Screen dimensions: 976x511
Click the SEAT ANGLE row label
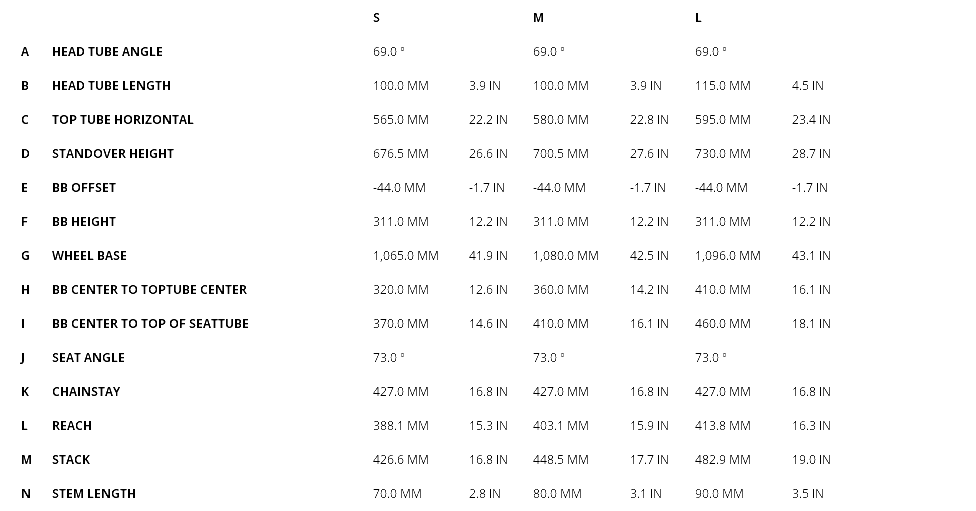[x=88, y=358]
